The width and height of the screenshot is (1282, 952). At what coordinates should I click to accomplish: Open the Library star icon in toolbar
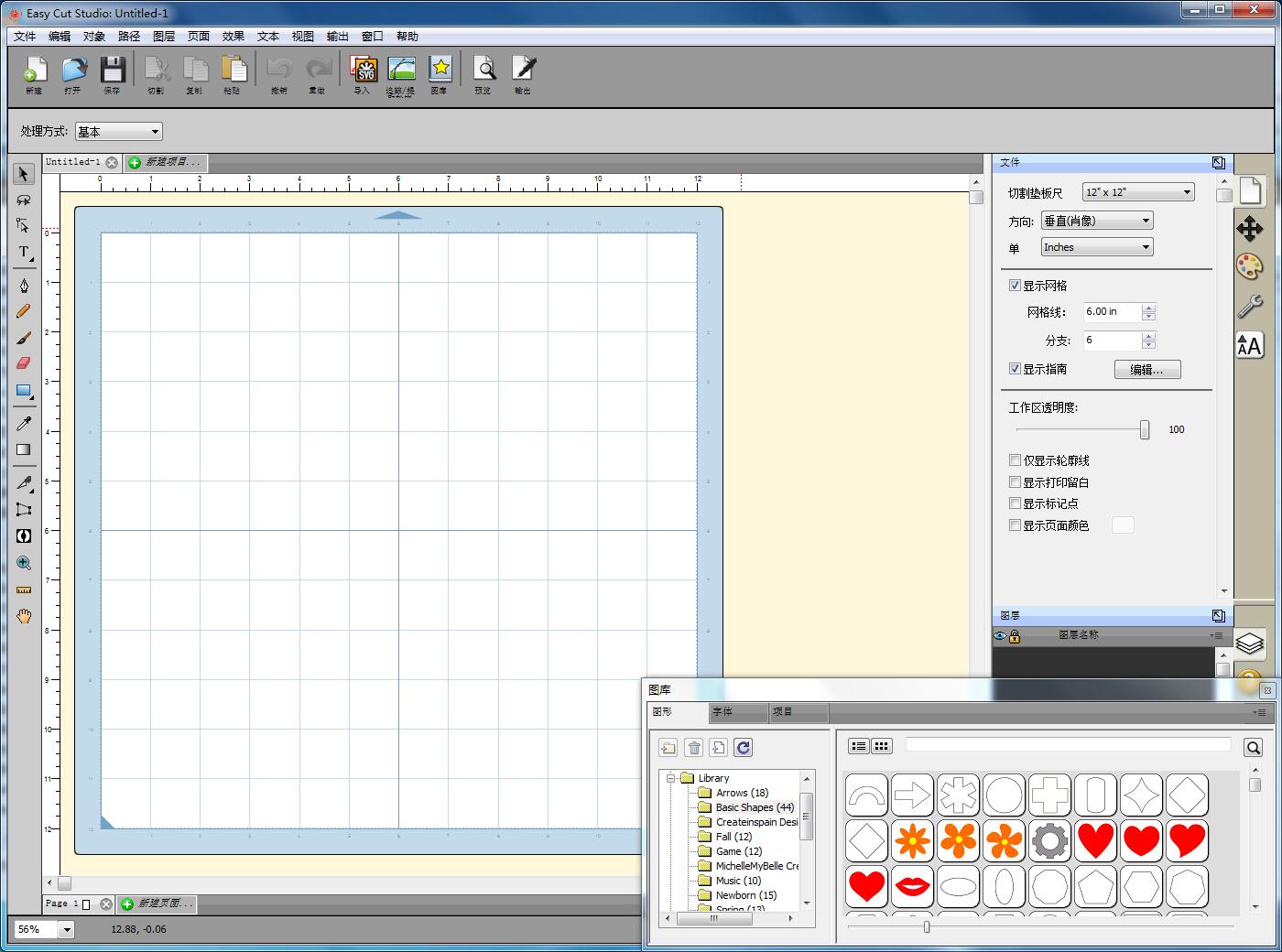pos(440,71)
